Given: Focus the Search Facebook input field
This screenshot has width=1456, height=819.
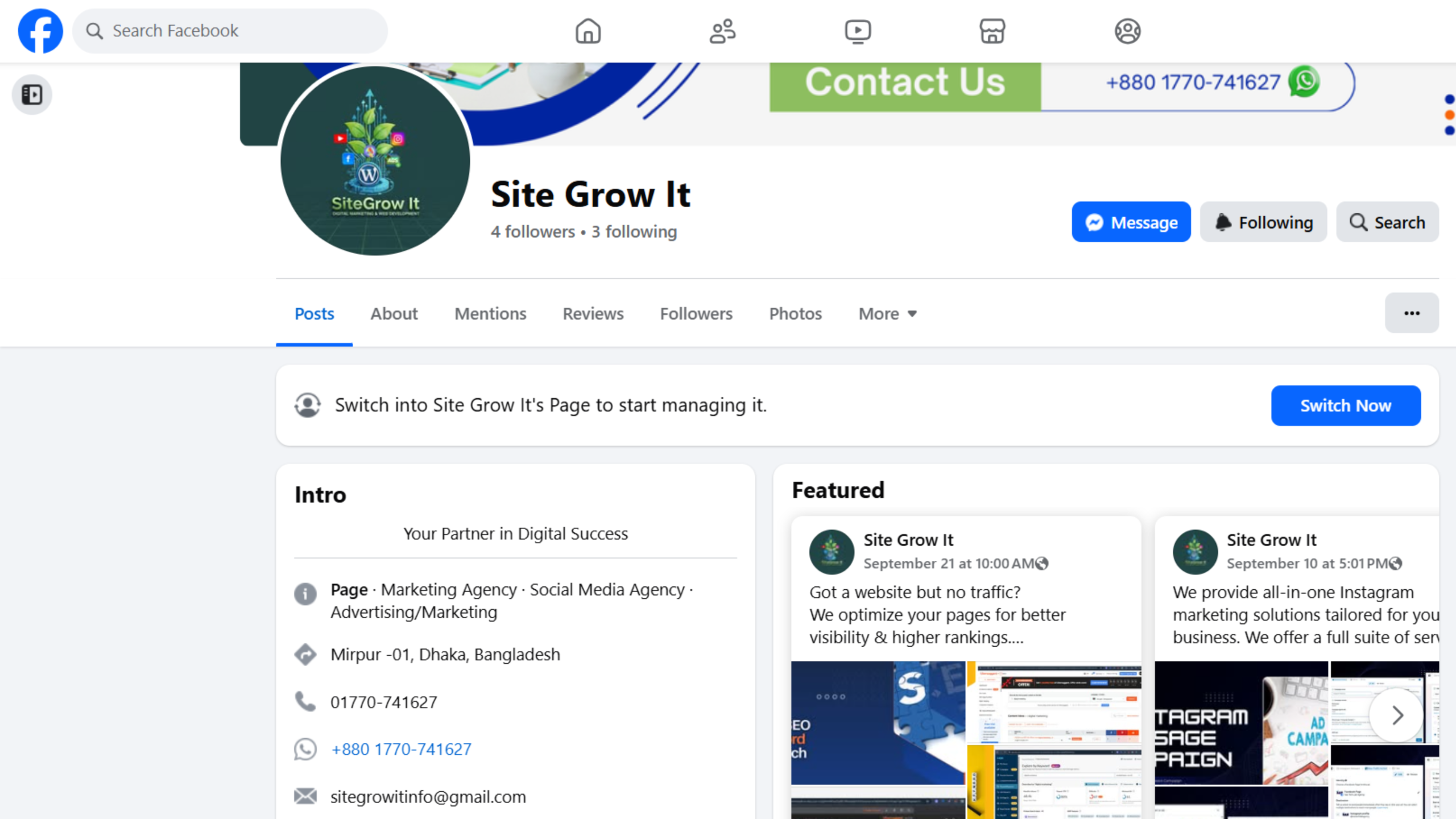Looking at the screenshot, I should 230,31.
